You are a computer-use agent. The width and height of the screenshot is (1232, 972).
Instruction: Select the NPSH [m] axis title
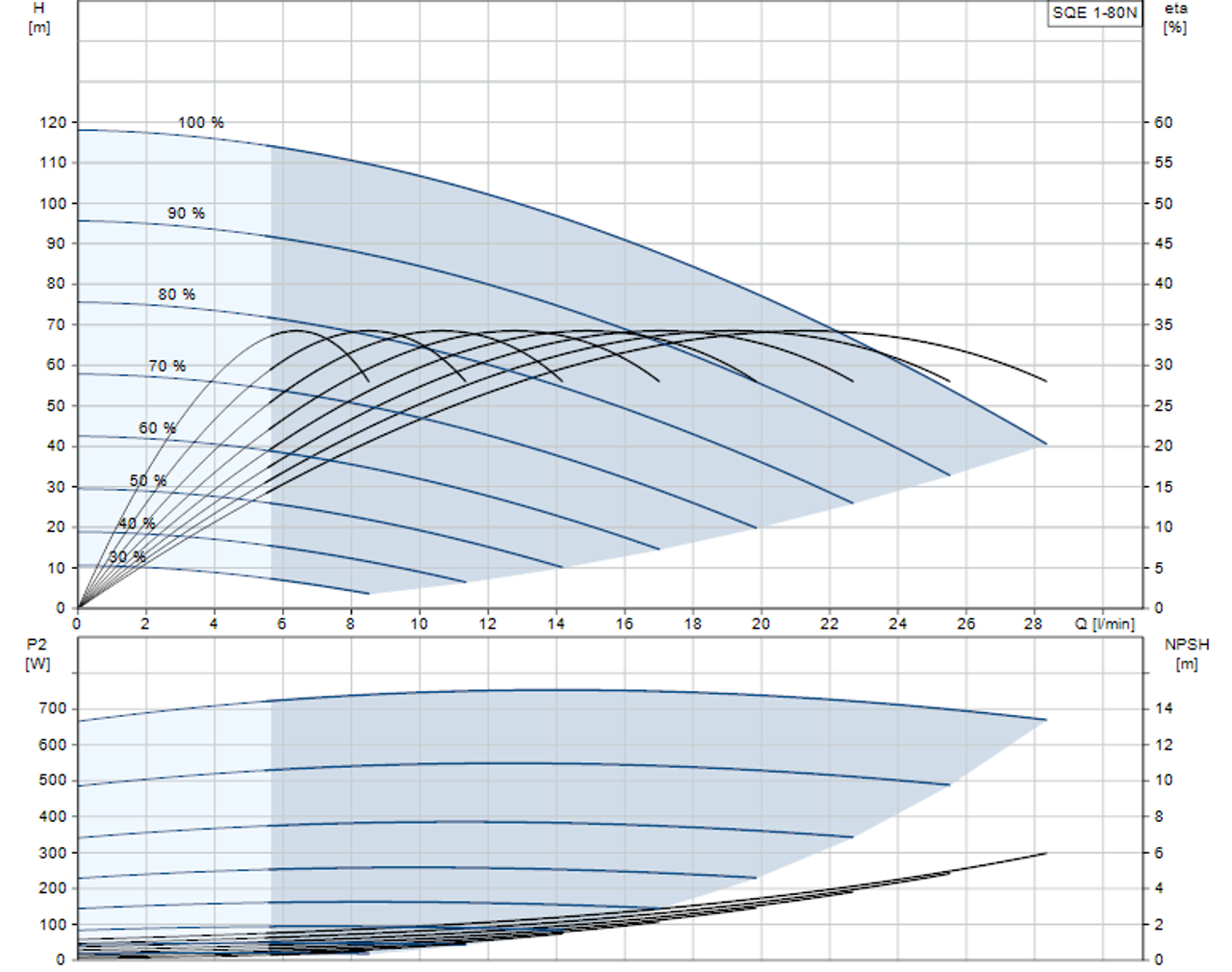(x=1187, y=653)
